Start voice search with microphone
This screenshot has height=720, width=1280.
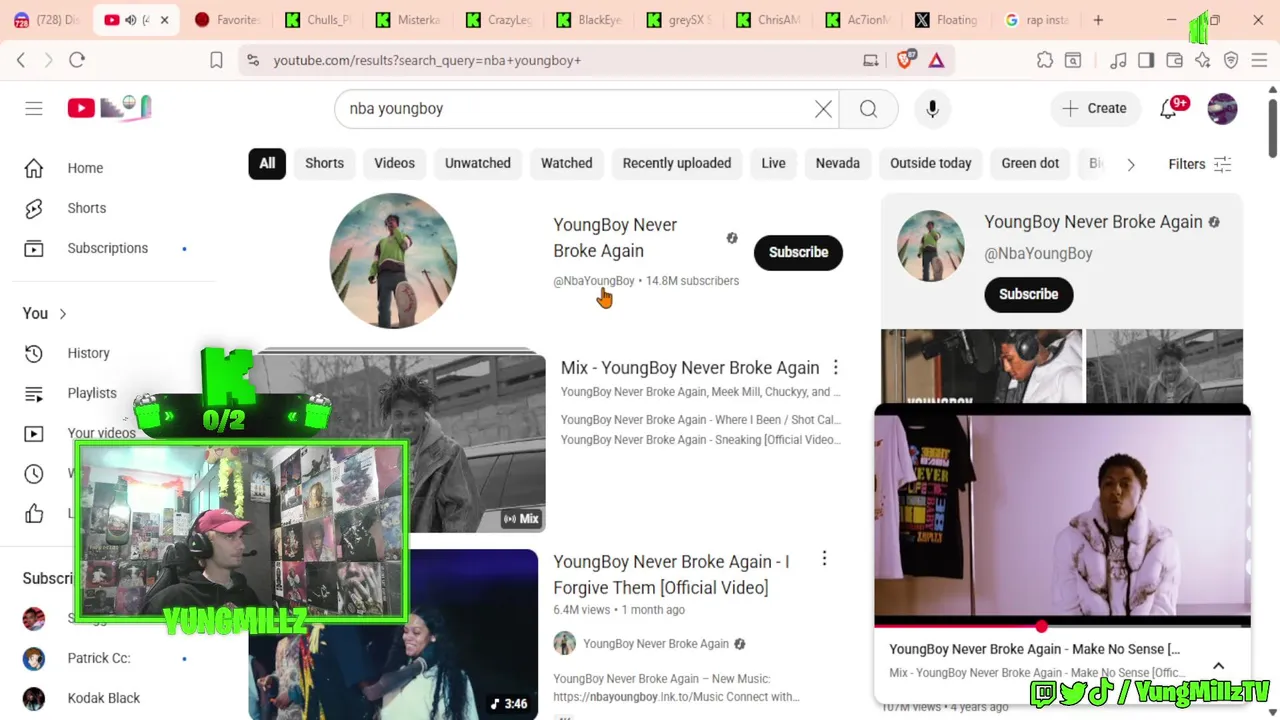pyautogui.click(x=932, y=109)
